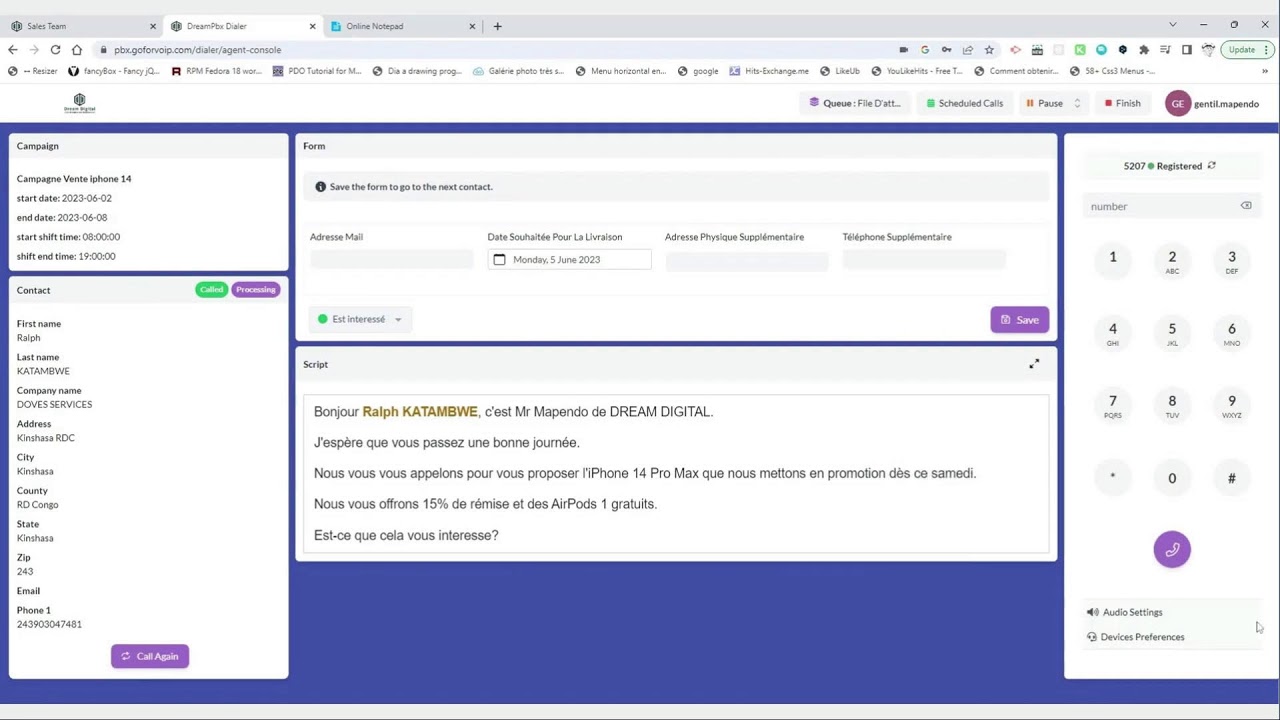
Task: Bookmark this page with the star icon
Action: click(989, 49)
